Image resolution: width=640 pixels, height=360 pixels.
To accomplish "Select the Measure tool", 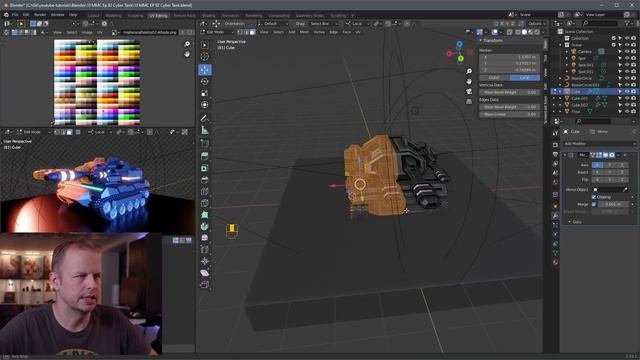I will point(205,131).
